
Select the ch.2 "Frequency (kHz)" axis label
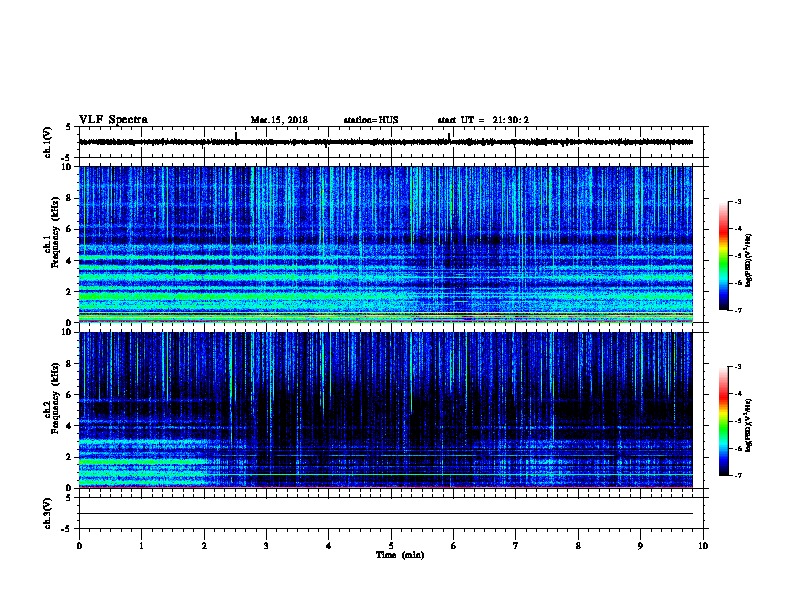tap(55, 398)
